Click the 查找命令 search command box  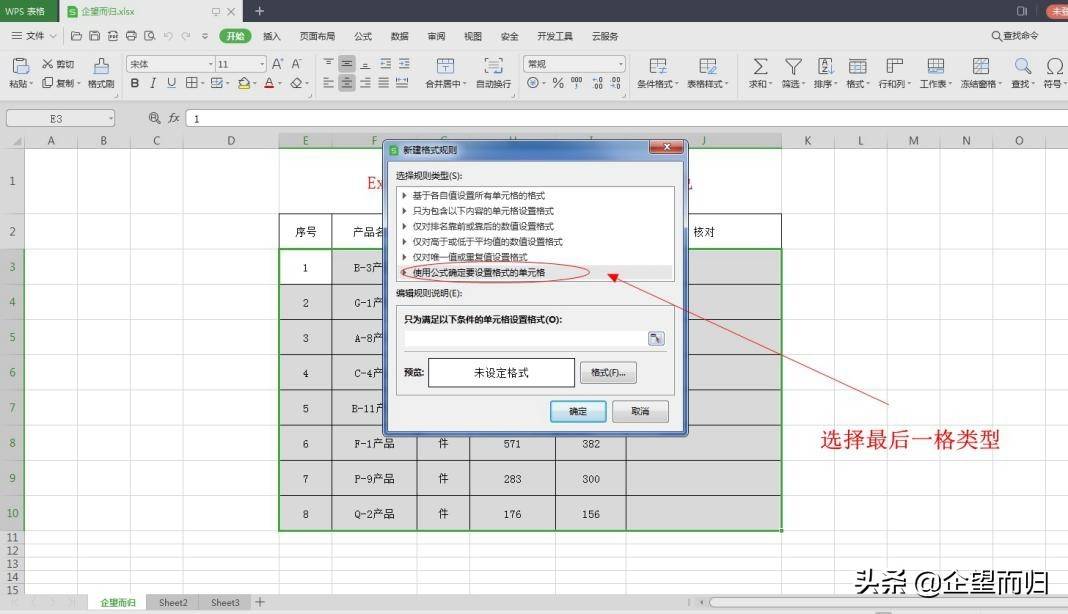(x=1015, y=36)
